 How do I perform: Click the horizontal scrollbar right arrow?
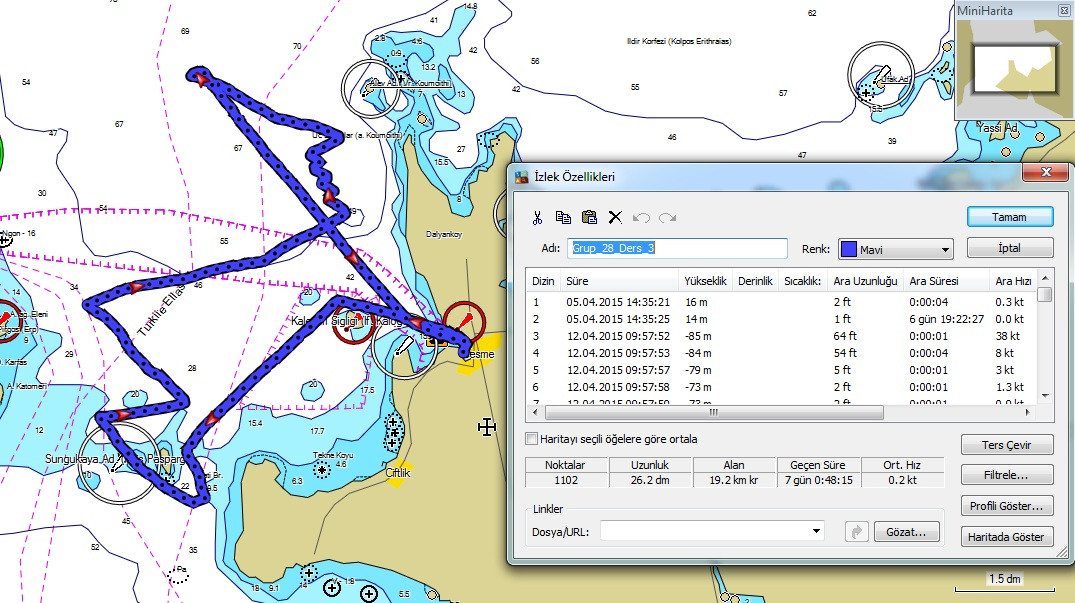pos(1027,412)
